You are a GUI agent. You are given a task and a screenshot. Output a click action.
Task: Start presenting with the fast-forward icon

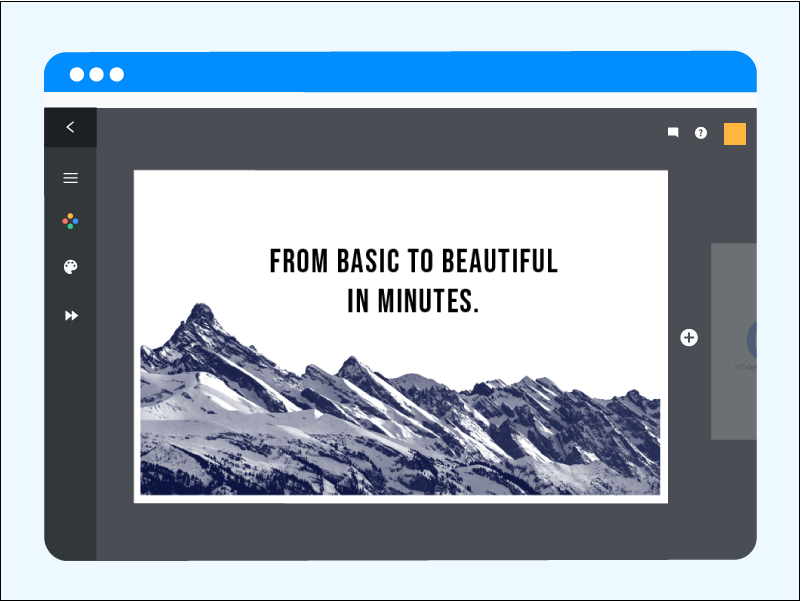tap(70, 316)
